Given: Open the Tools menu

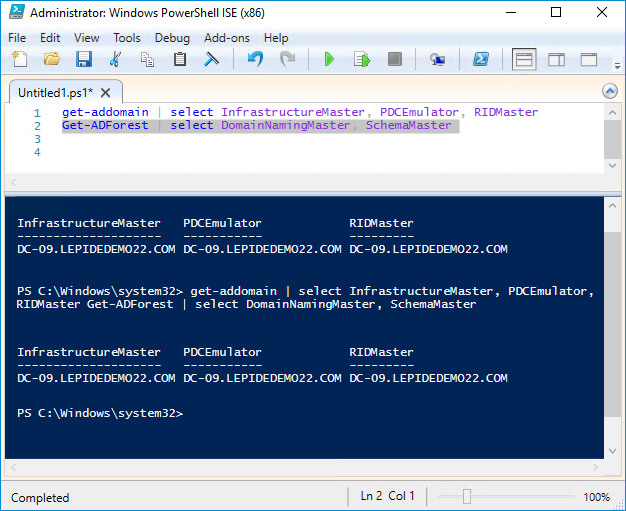Looking at the screenshot, I should coord(127,38).
